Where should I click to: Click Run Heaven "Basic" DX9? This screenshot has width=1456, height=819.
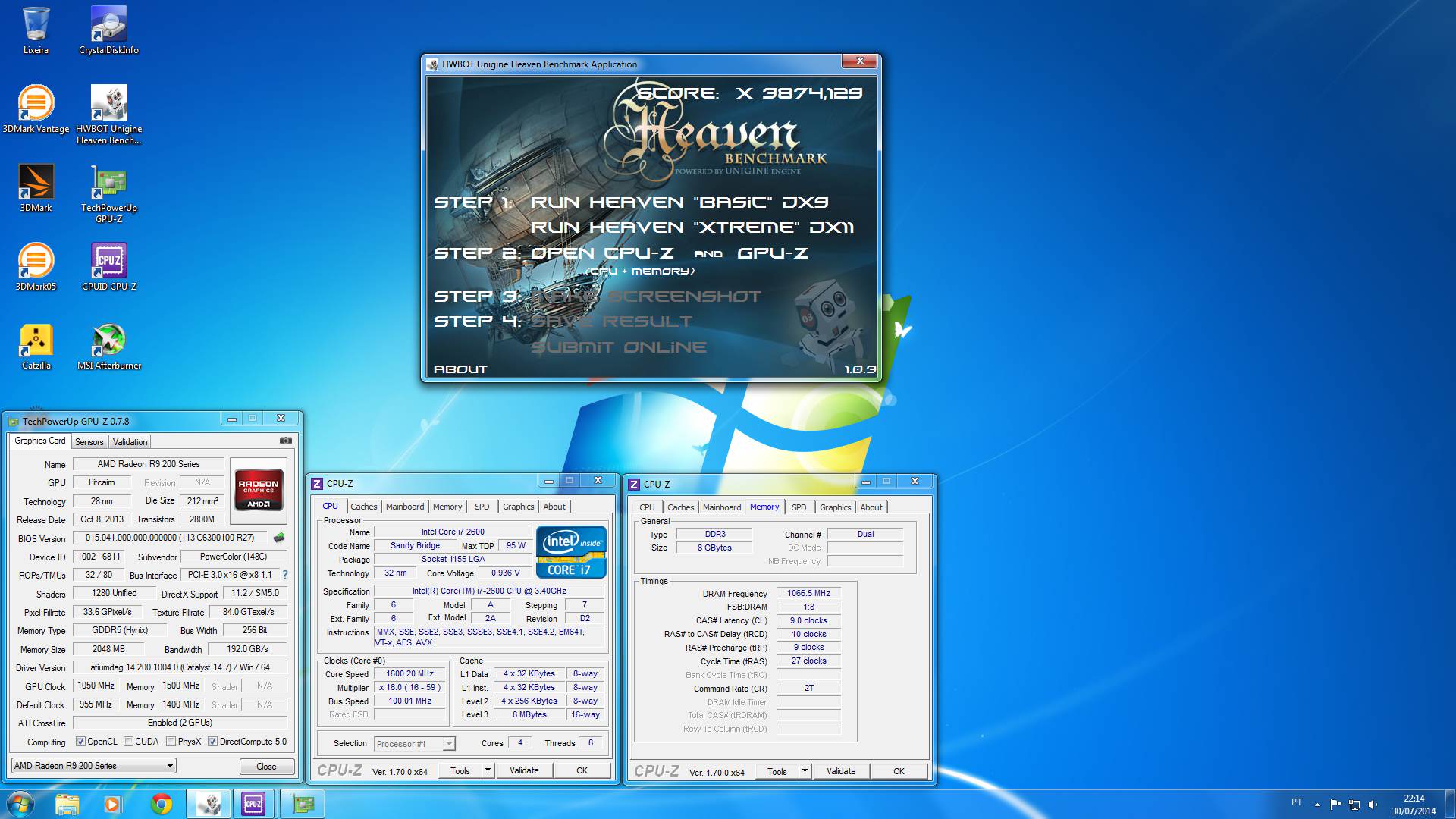click(679, 202)
